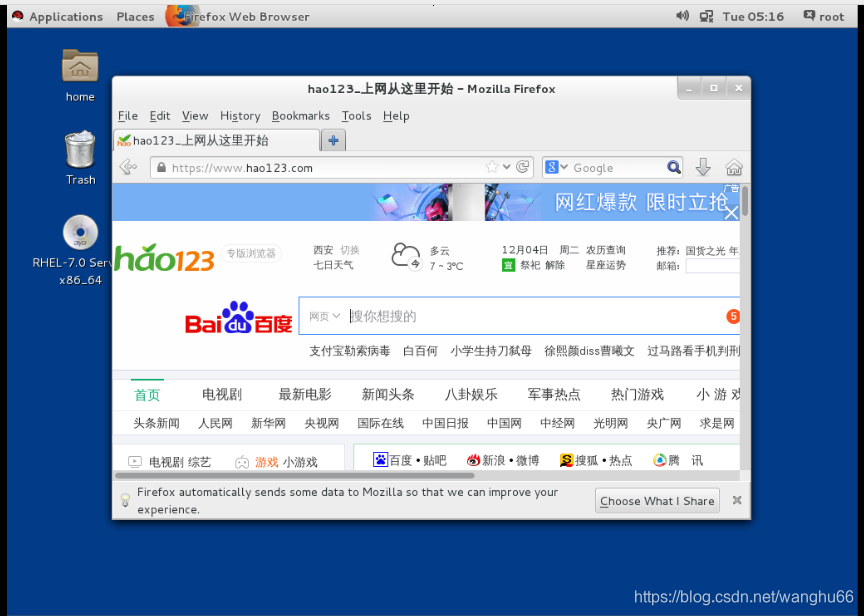
Task: Open the Downloads arrow icon
Action: pos(703,166)
